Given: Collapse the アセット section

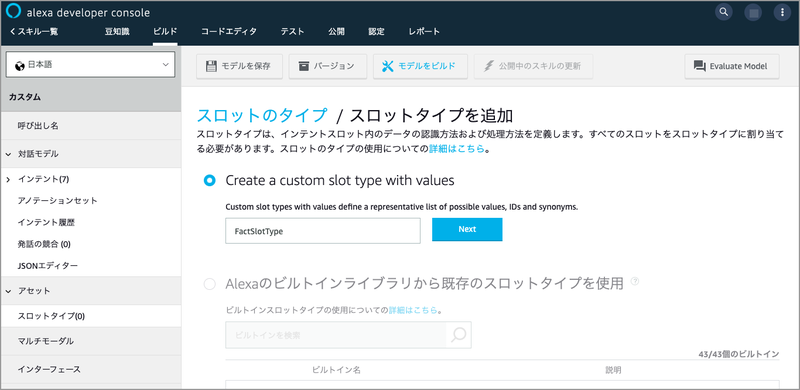Looking at the screenshot, I should click(x=9, y=291).
